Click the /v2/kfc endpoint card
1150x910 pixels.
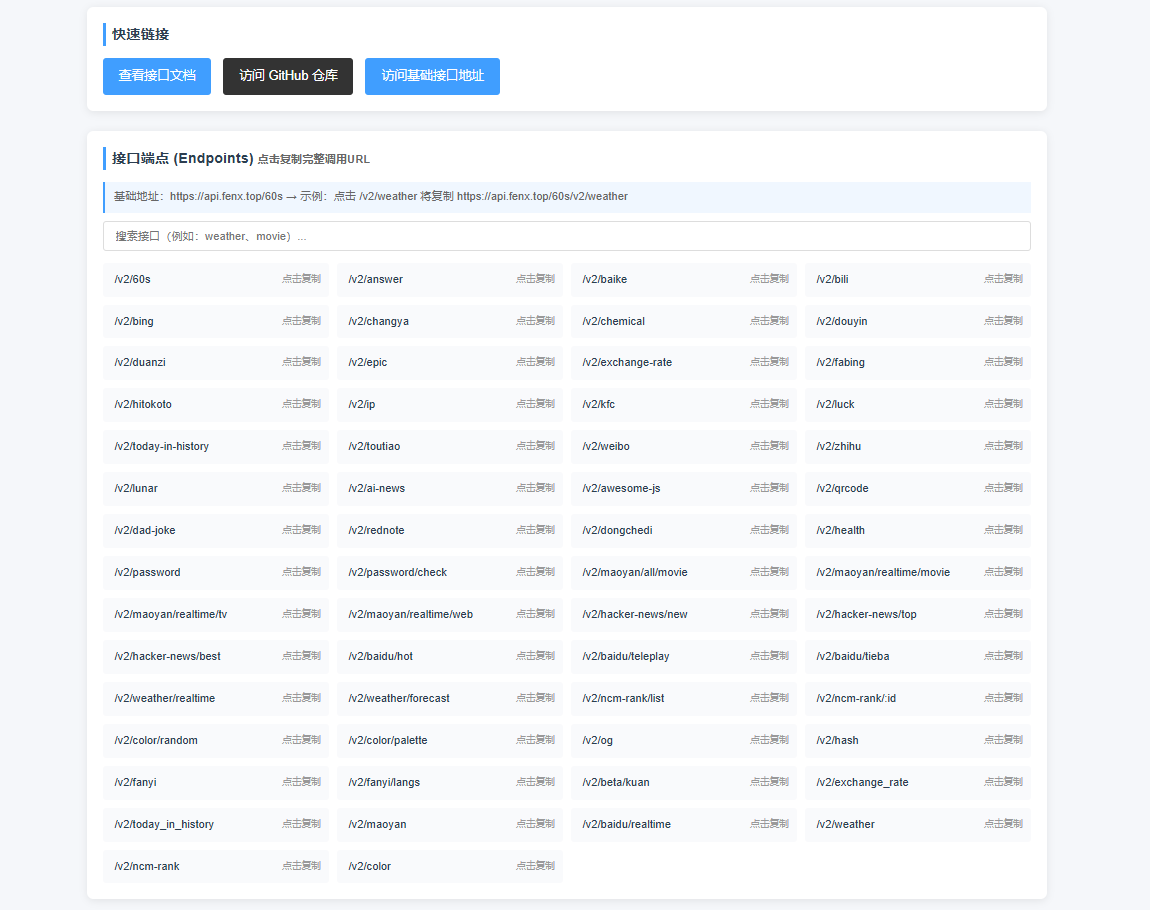coord(683,404)
